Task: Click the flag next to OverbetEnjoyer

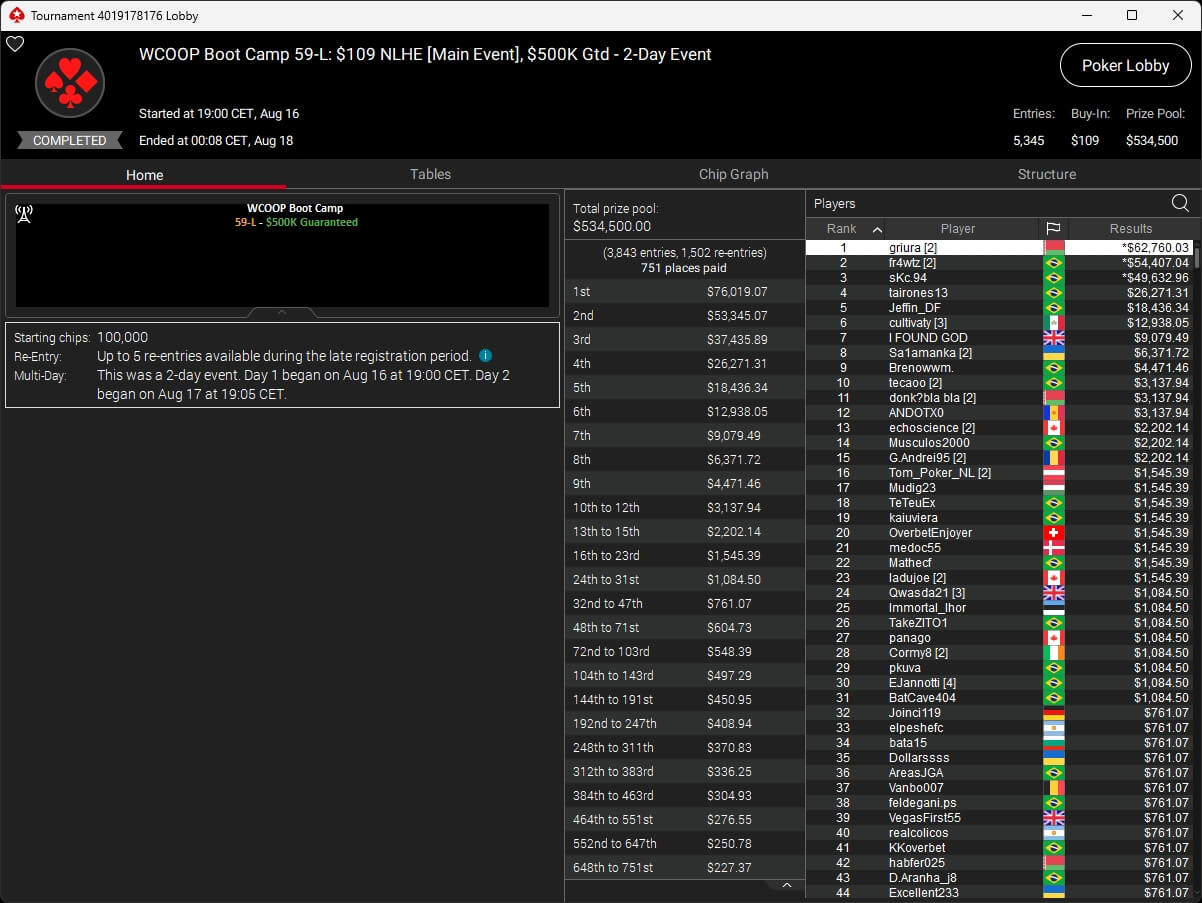Action: [x=1053, y=533]
